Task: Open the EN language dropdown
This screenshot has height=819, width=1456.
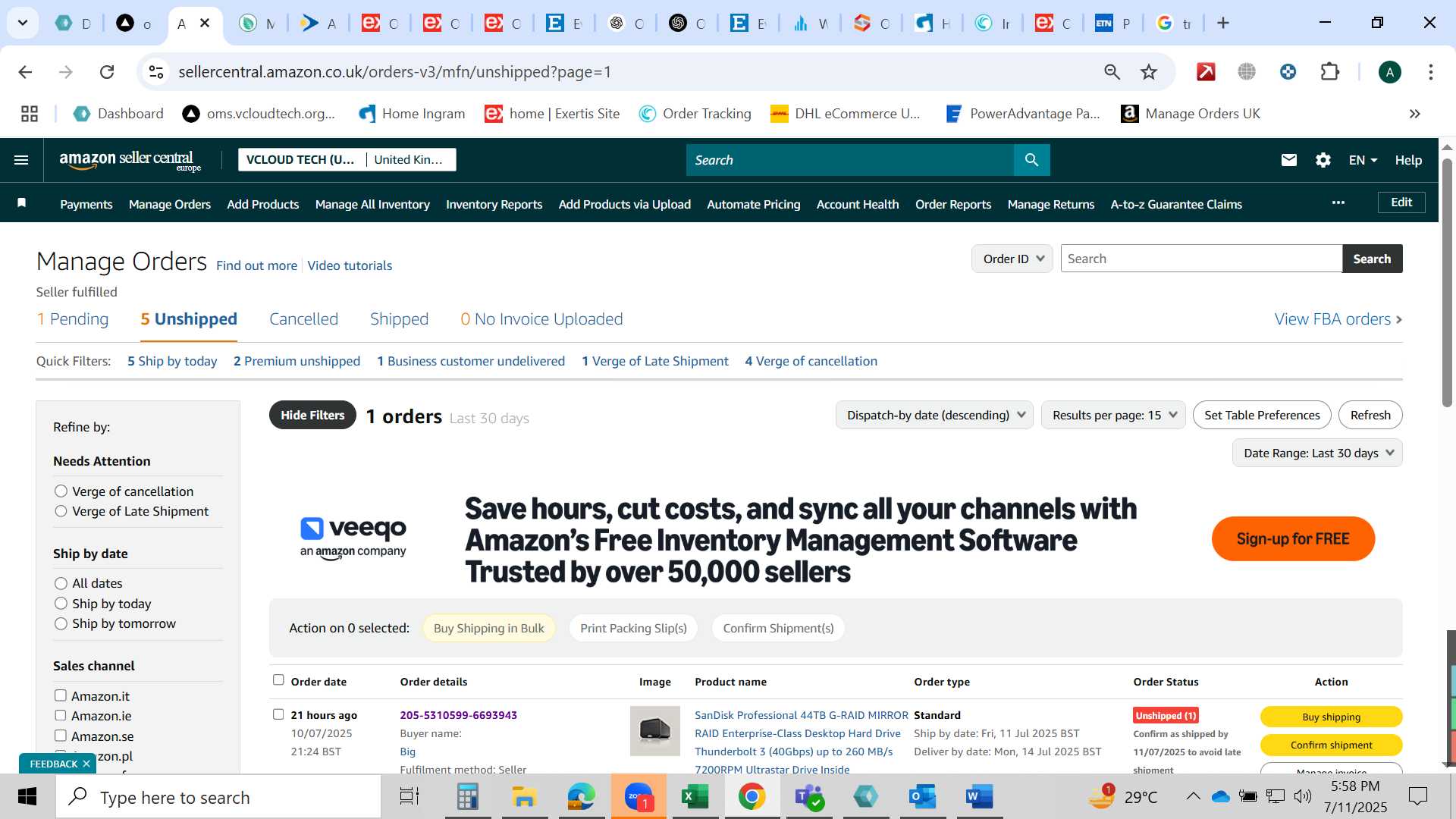Action: 1363,160
